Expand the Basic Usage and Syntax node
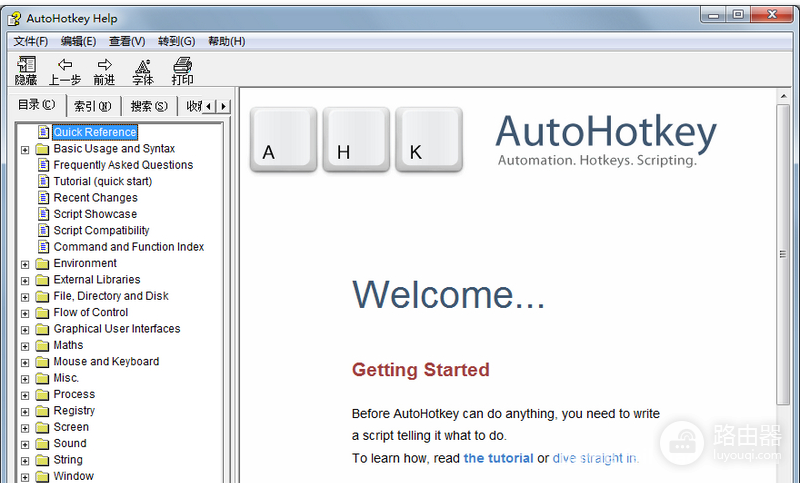This screenshot has height=483, width=800. pyautogui.click(x=24, y=150)
